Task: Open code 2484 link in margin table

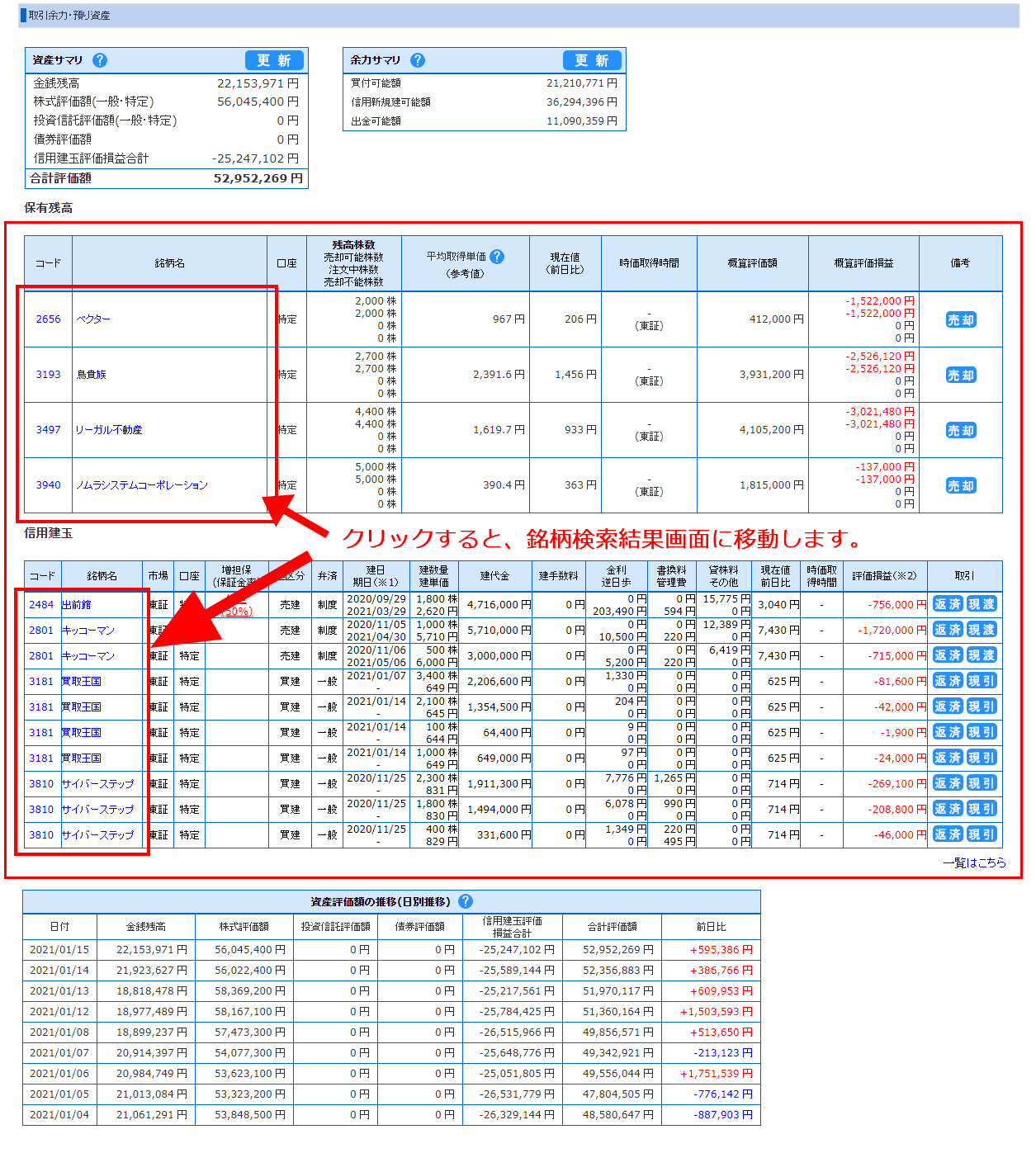Action: tap(41, 605)
